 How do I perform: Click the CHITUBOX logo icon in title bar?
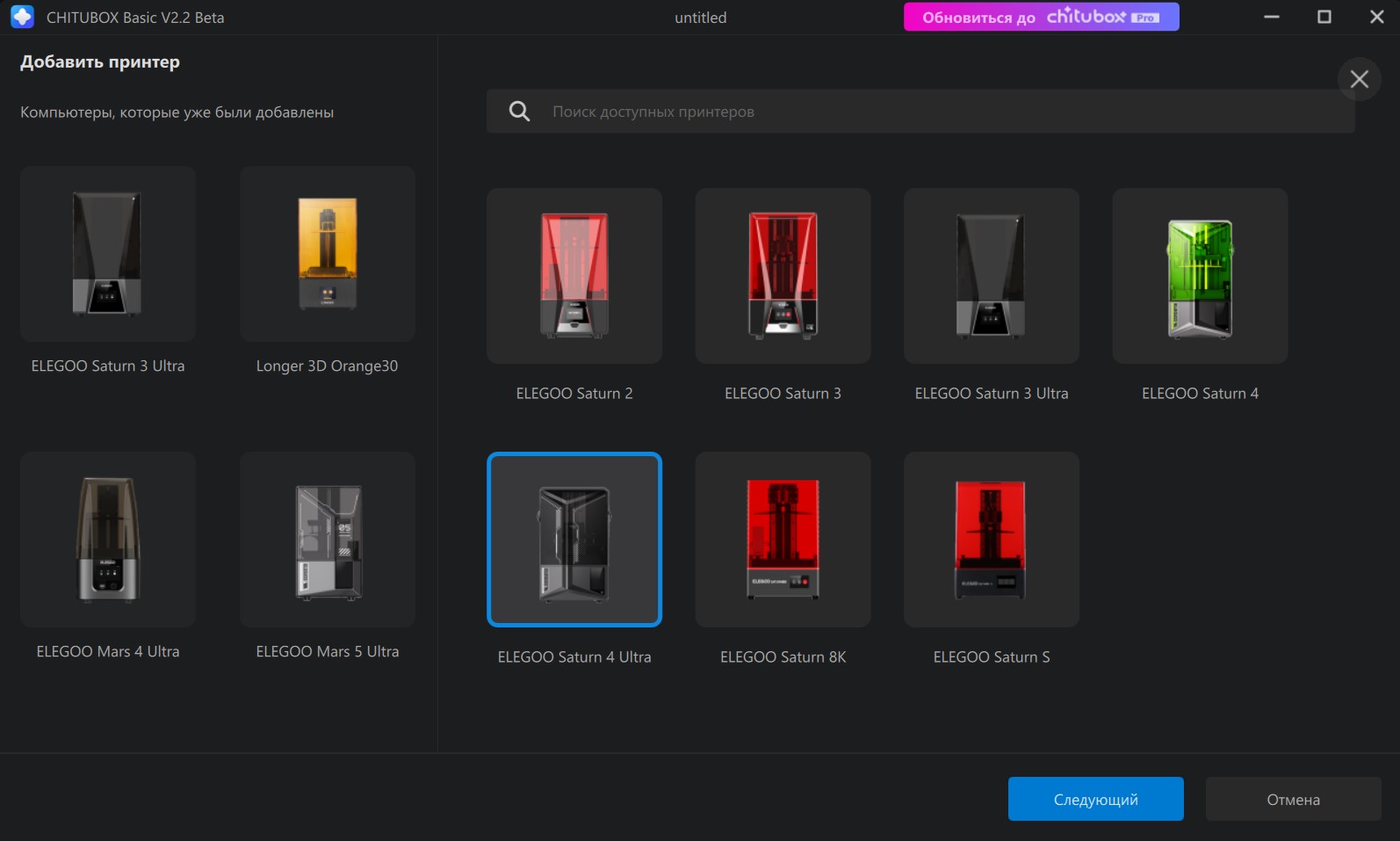(22, 17)
